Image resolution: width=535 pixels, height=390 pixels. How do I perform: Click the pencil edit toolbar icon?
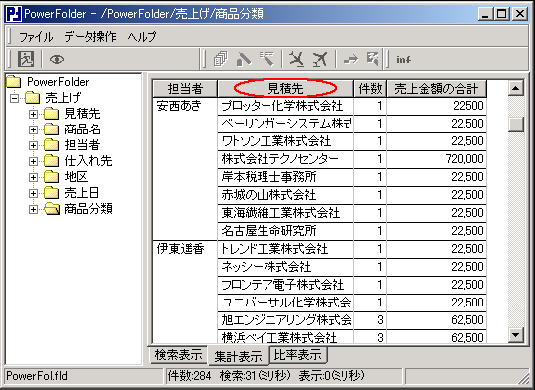click(244, 59)
